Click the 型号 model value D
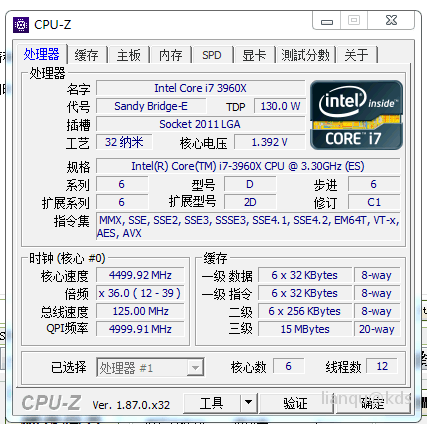Viewport: 427px width, 424px height. point(250,184)
